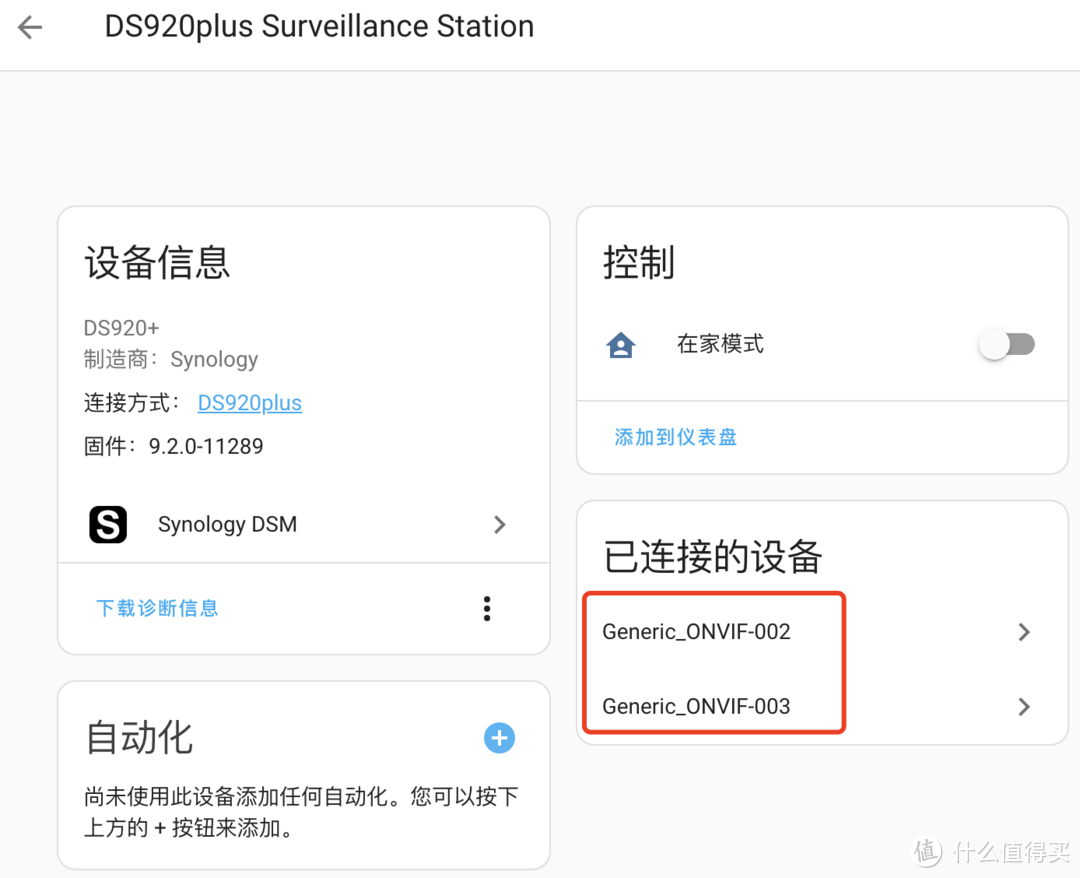Click the chevron next to Generic_ONVIF-003

pos(1024,706)
